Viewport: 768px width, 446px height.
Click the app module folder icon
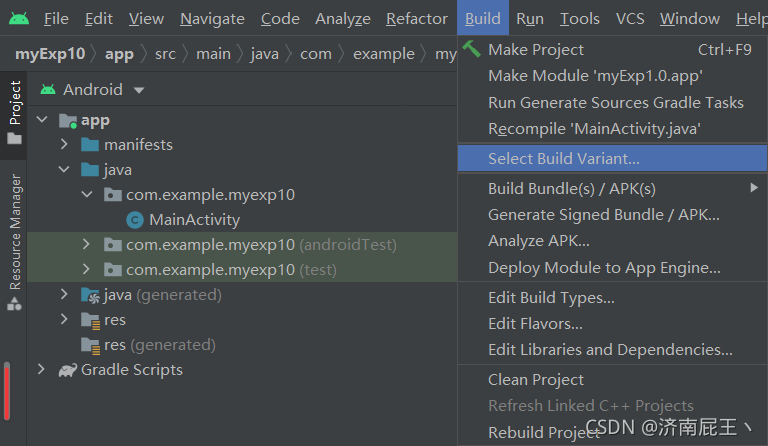(x=68, y=121)
